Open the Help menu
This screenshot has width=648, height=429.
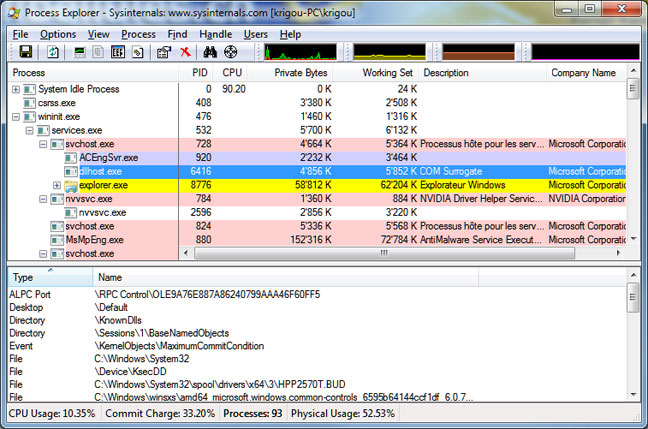click(x=290, y=34)
